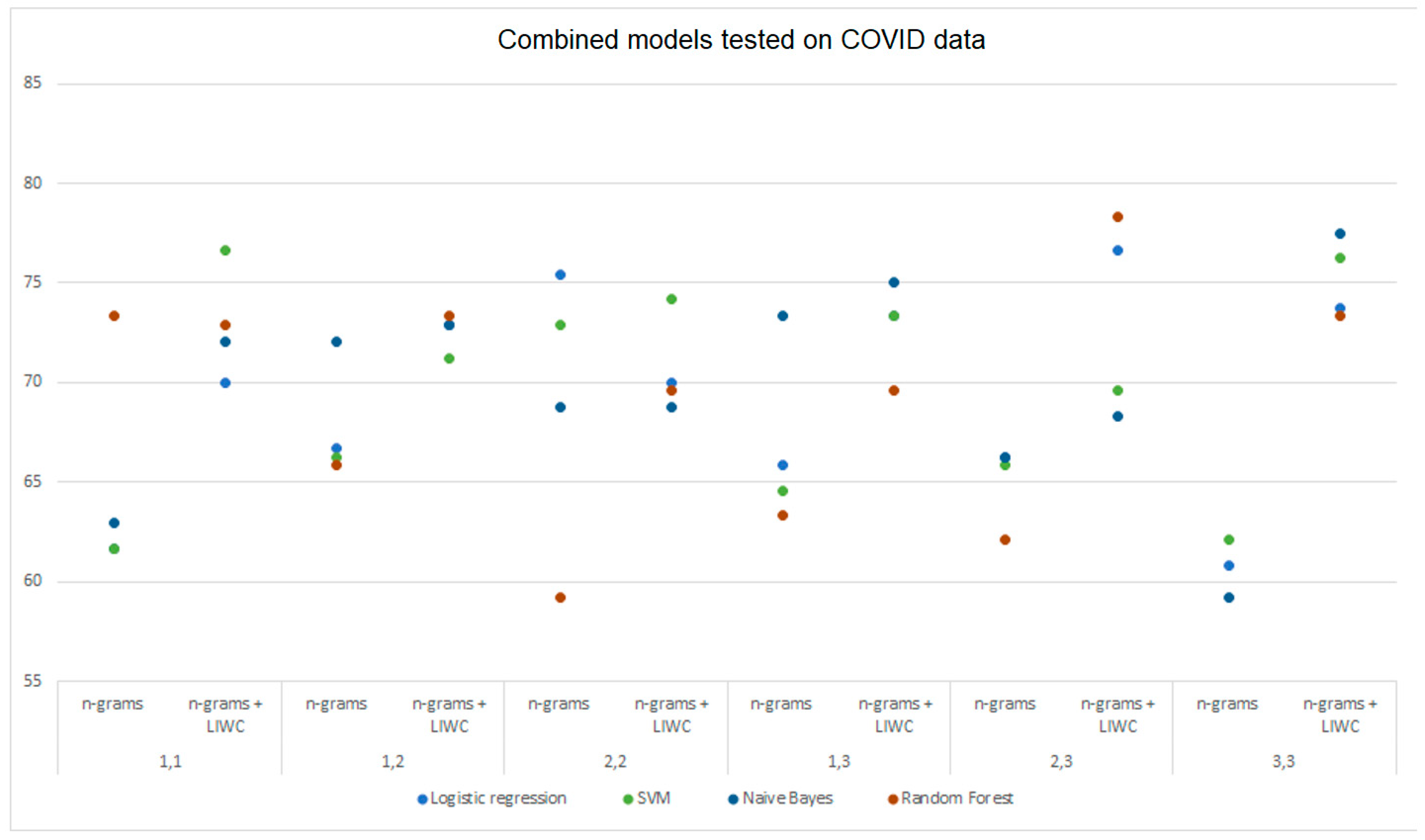The height and width of the screenshot is (840, 1425).
Task: Select the Random Forest n-grams point in group 1,1
Action: (114, 316)
